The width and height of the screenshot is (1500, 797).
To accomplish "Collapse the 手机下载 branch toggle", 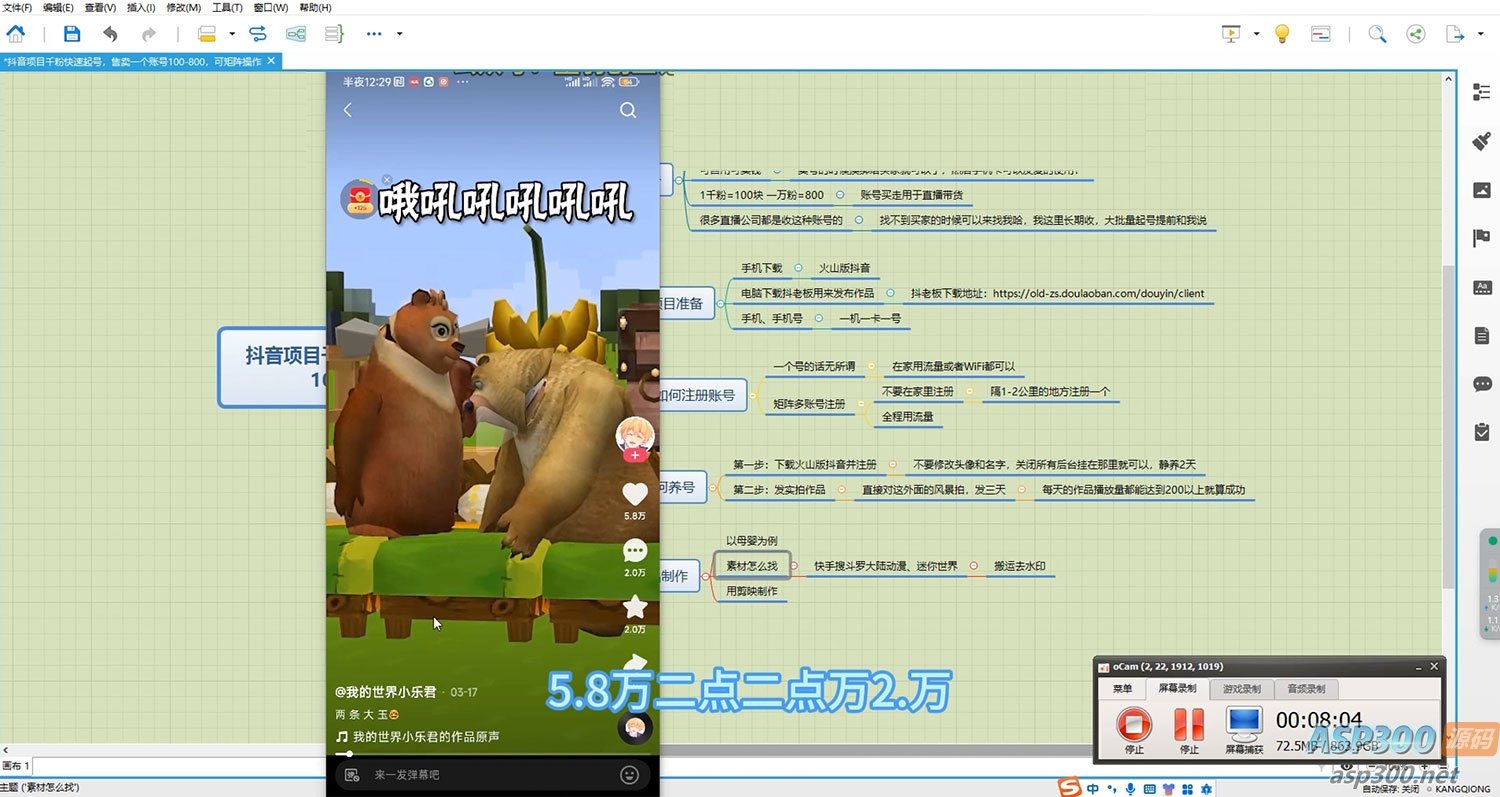I will pyautogui.click(x=799, y=268).
